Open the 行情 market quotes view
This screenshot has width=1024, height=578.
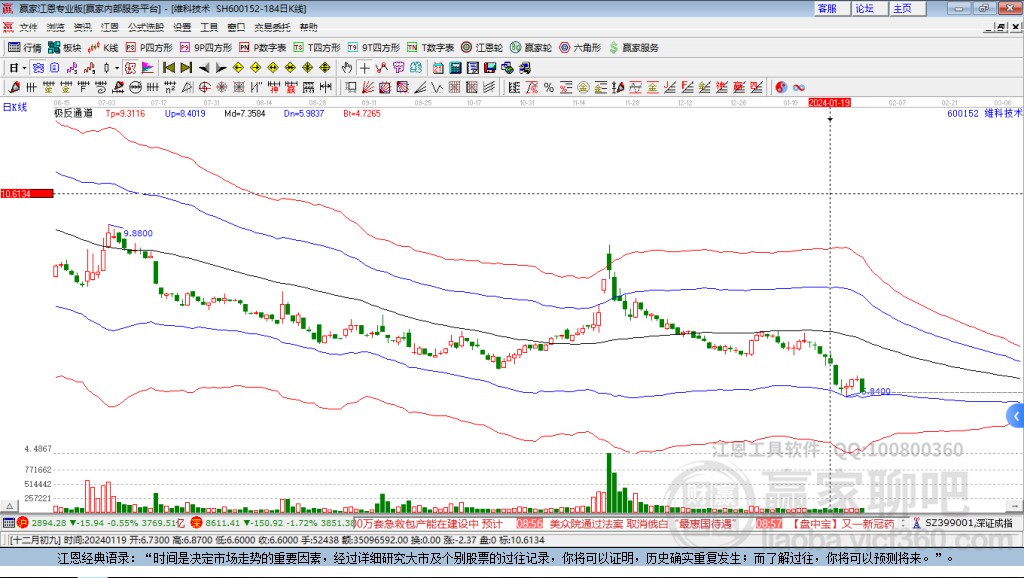click(25, 47)
